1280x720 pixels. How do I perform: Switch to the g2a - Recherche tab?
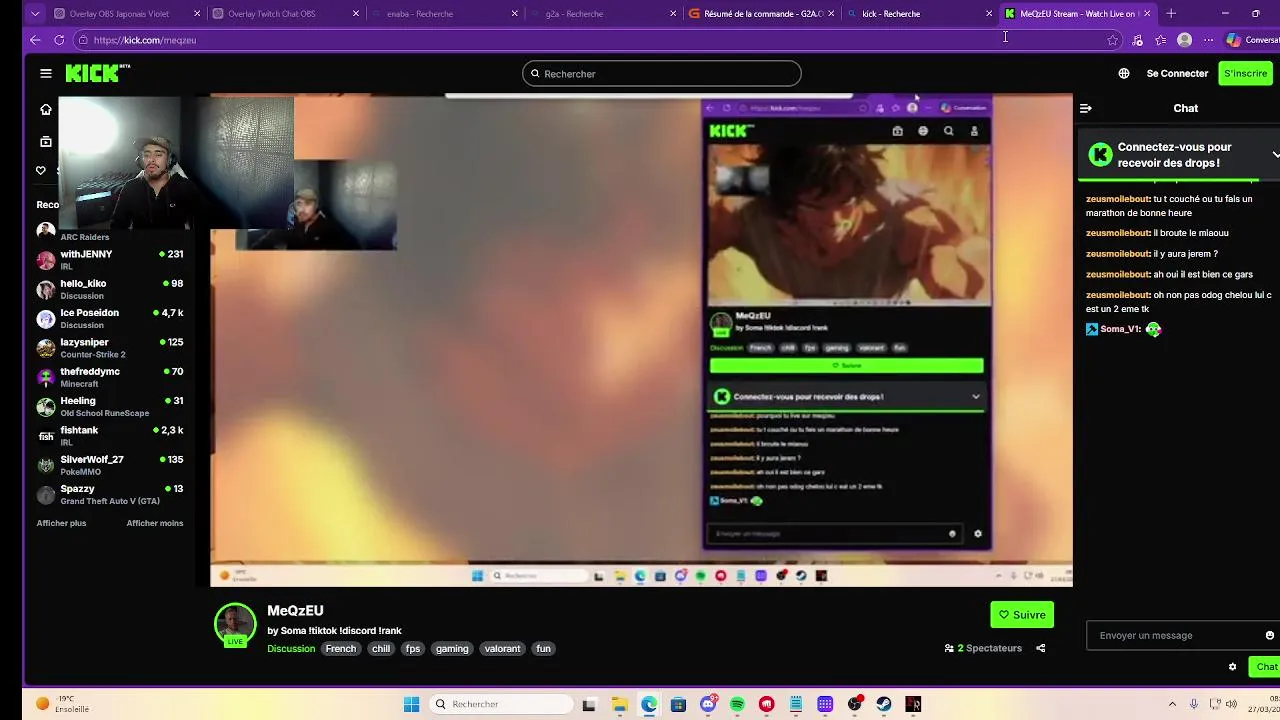(x=604, y=14)
